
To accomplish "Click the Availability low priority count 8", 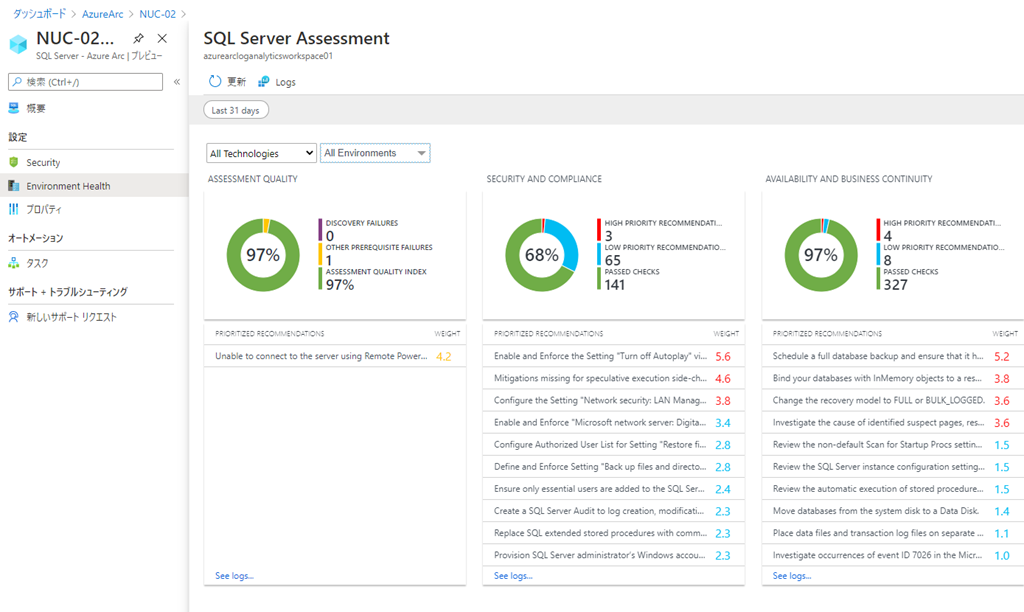I will (888, 260).
